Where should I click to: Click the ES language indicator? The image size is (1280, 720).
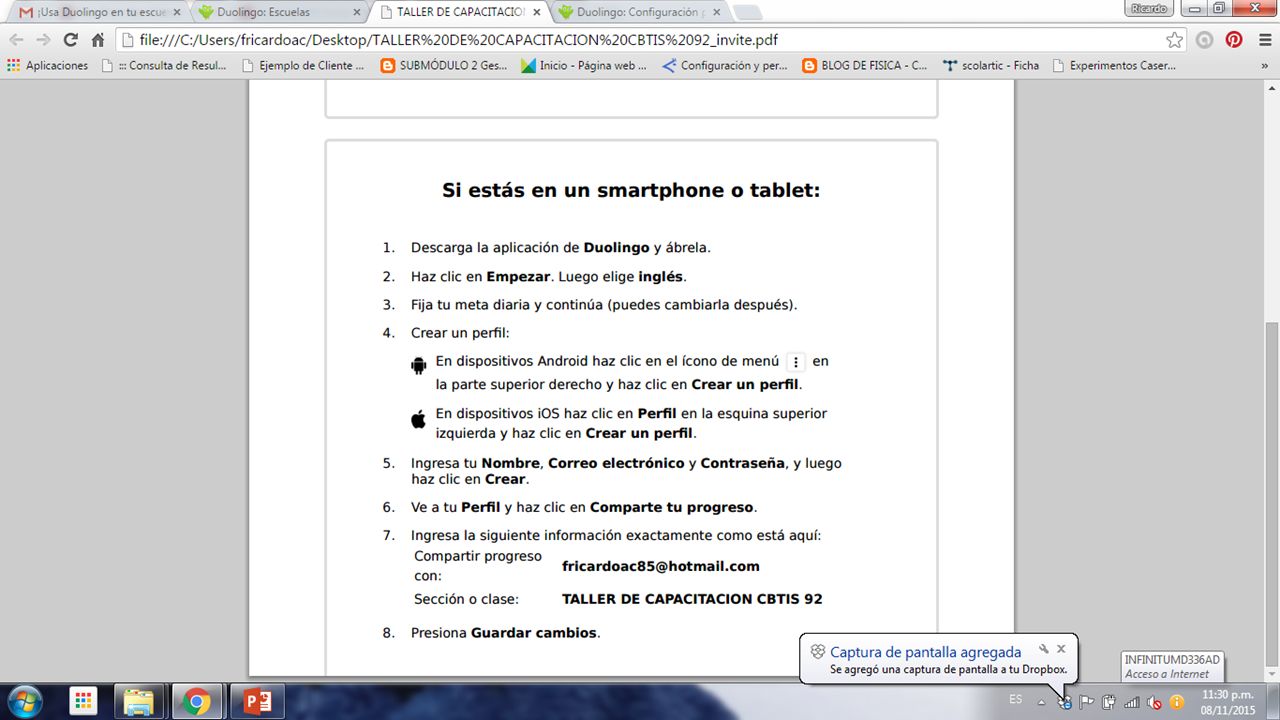tap(1016, 698)
